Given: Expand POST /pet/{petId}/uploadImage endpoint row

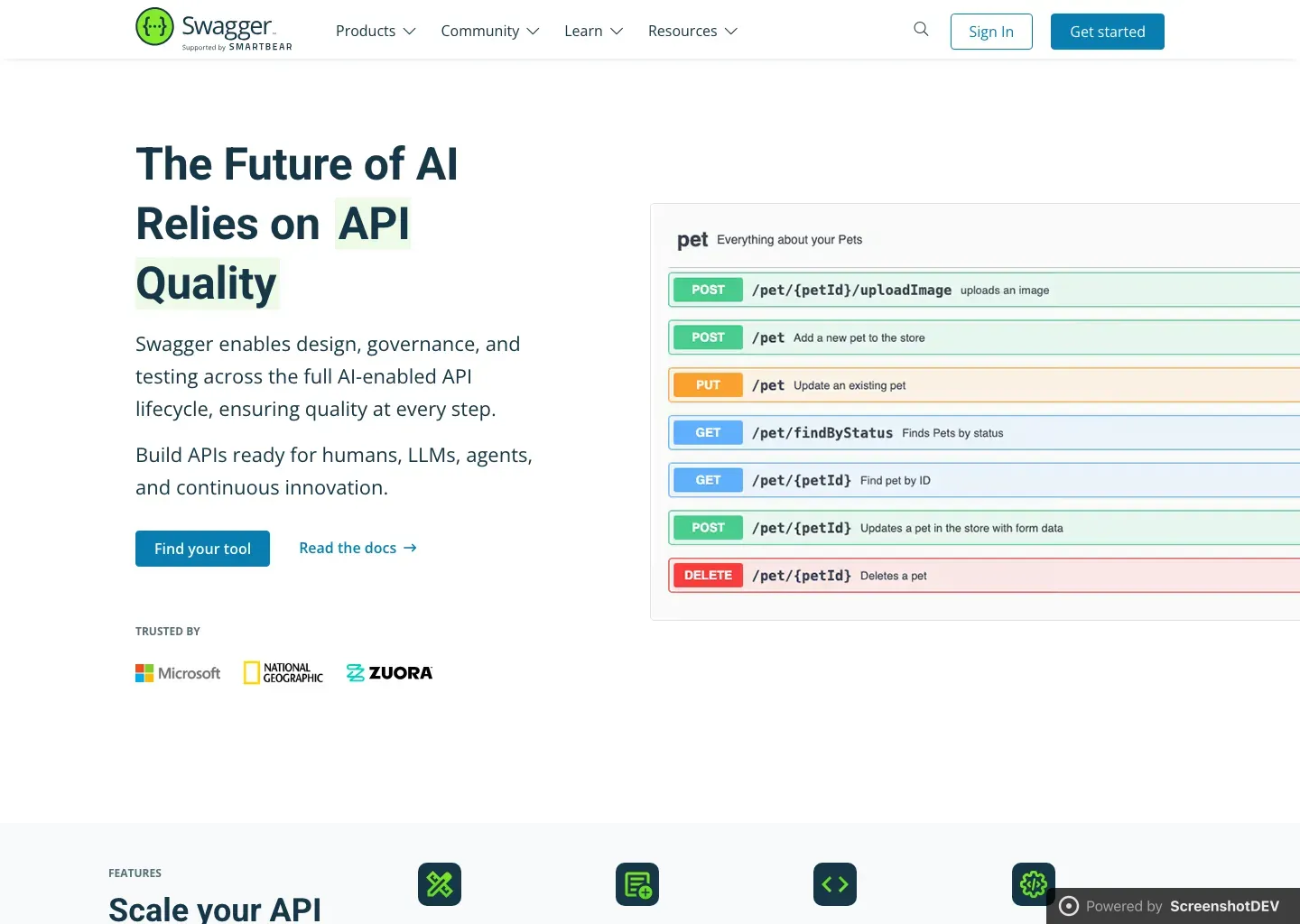Looking at the screenshot, I should (x=984, y=290).
